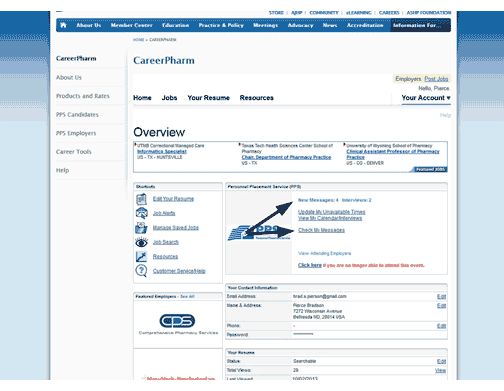The image size is (504, 391).
Task: Open the Advocacy menu
Action: click(x=300, y=25)
